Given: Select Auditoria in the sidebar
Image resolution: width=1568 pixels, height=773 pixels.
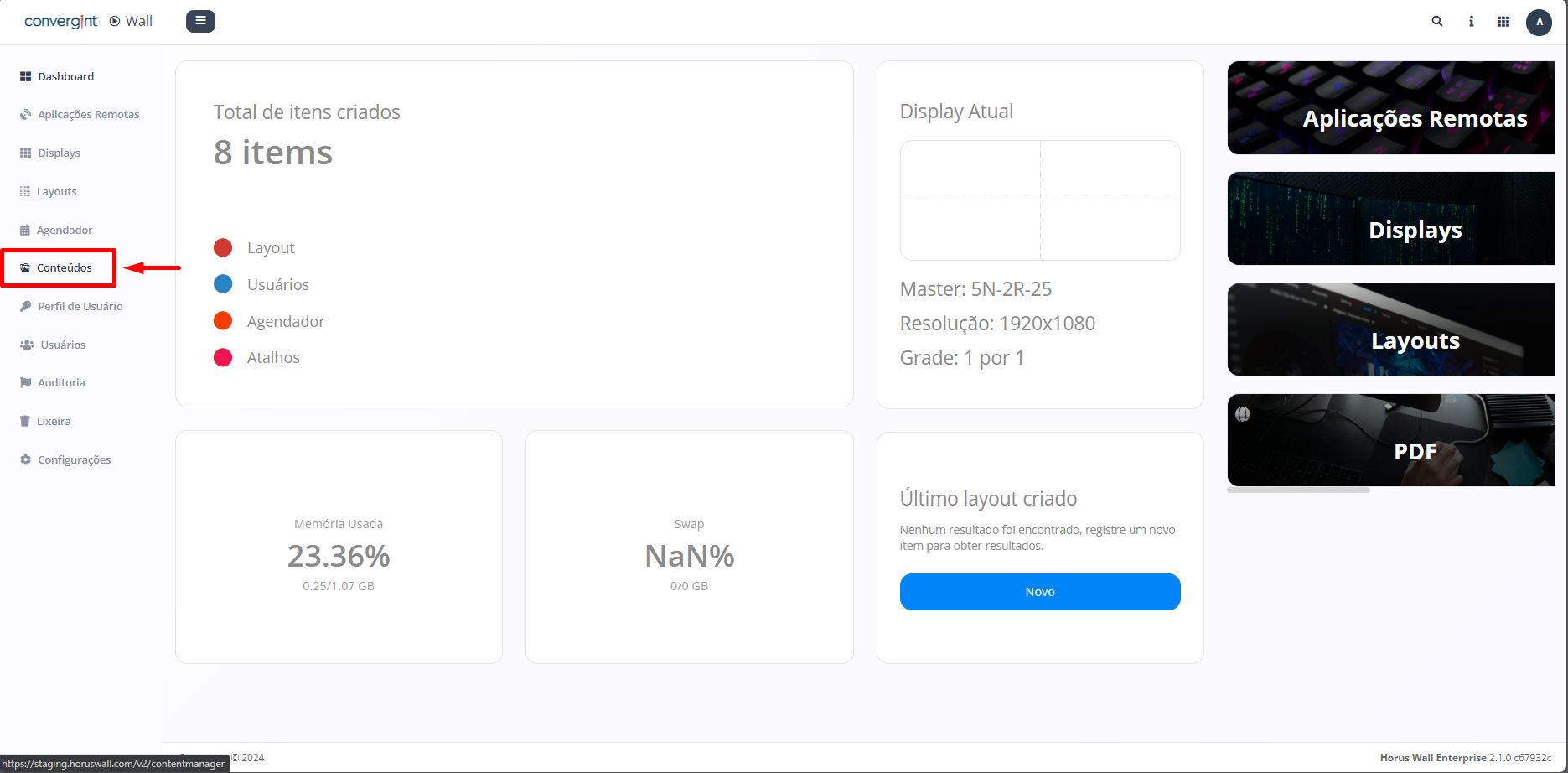Looking at the screenshot, I should pyautogui.click(x=61, y=382).
